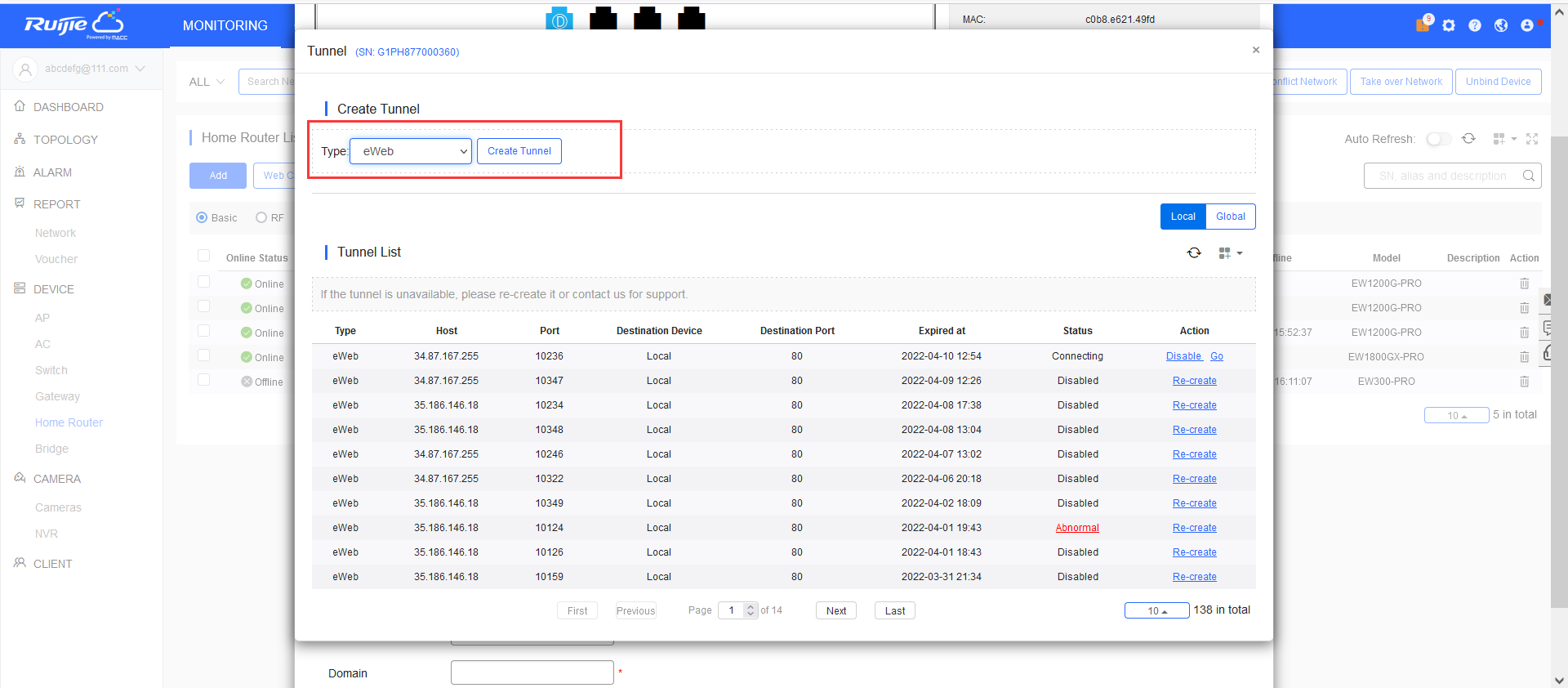The height and width of the screenshot is (688, 1568).
Task: Collapse the REPORT sidebar section
Action: pyautogui.click(x=56, y=204)
